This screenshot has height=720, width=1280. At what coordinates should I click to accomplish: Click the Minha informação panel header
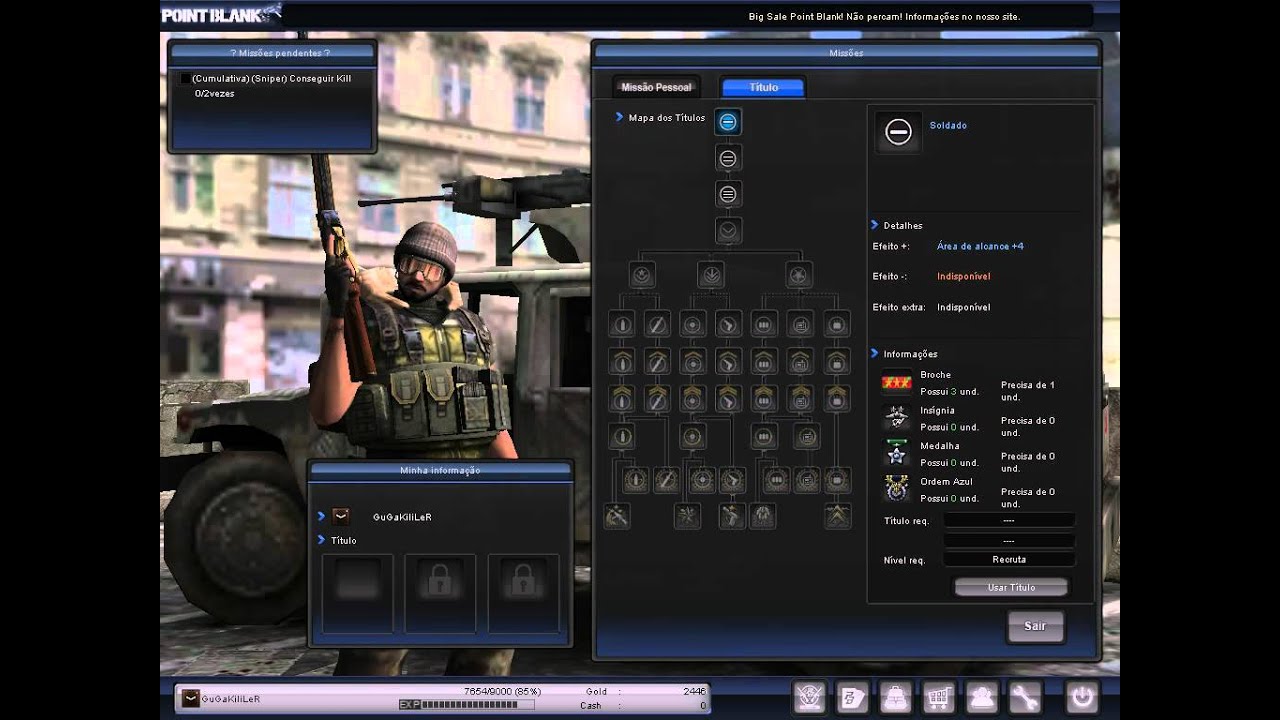click(x=440, y=471)
